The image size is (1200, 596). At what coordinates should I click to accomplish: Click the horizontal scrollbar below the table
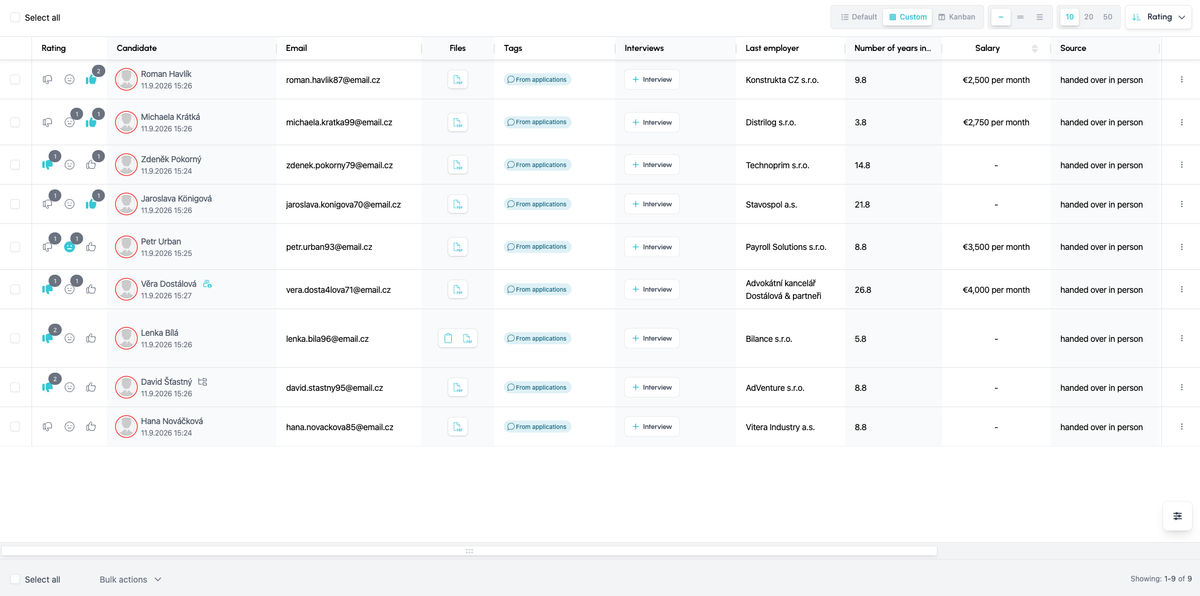tap(469, 551)
